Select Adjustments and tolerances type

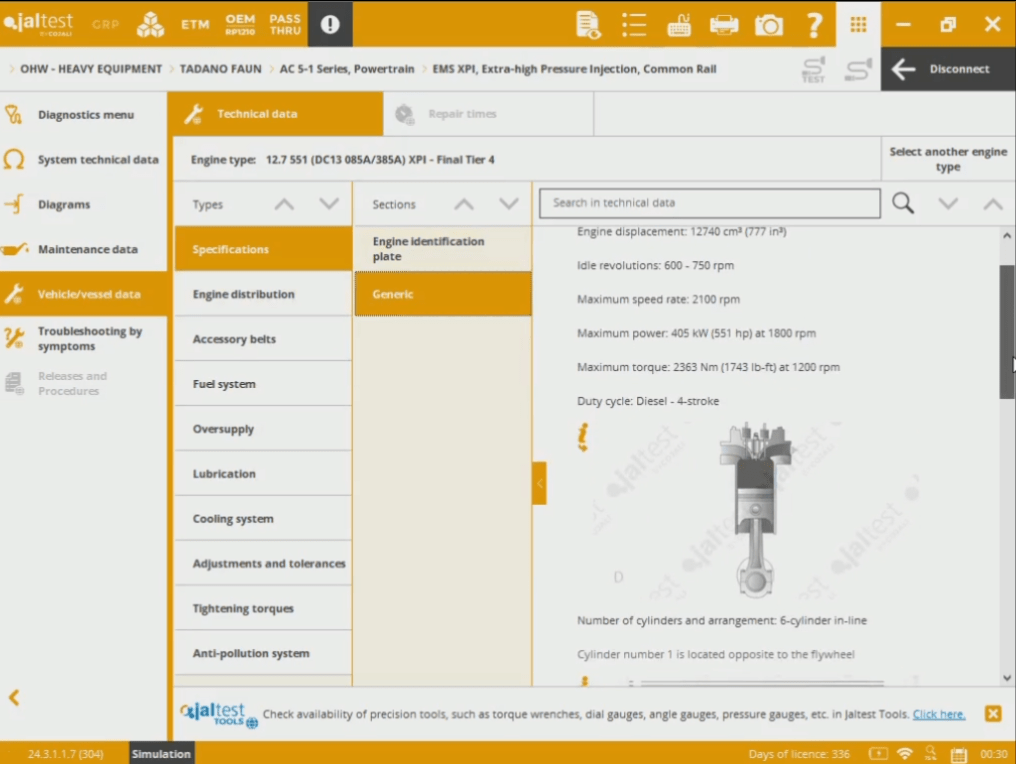tap(263, 564)
